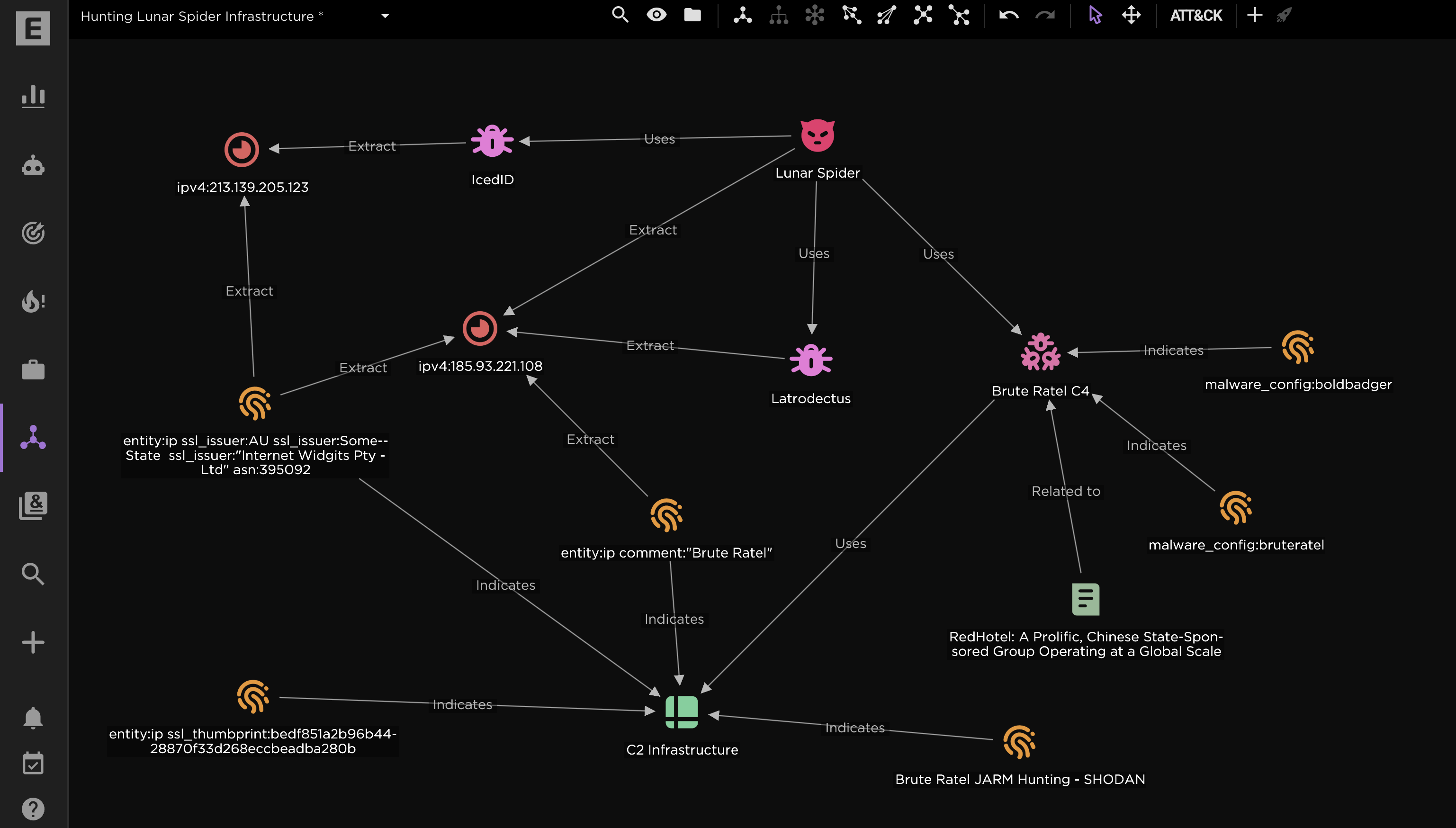Open the robot sidebar icon
Image resolution: width=1456 pixels, height=828 pixels.
(33, 165)
